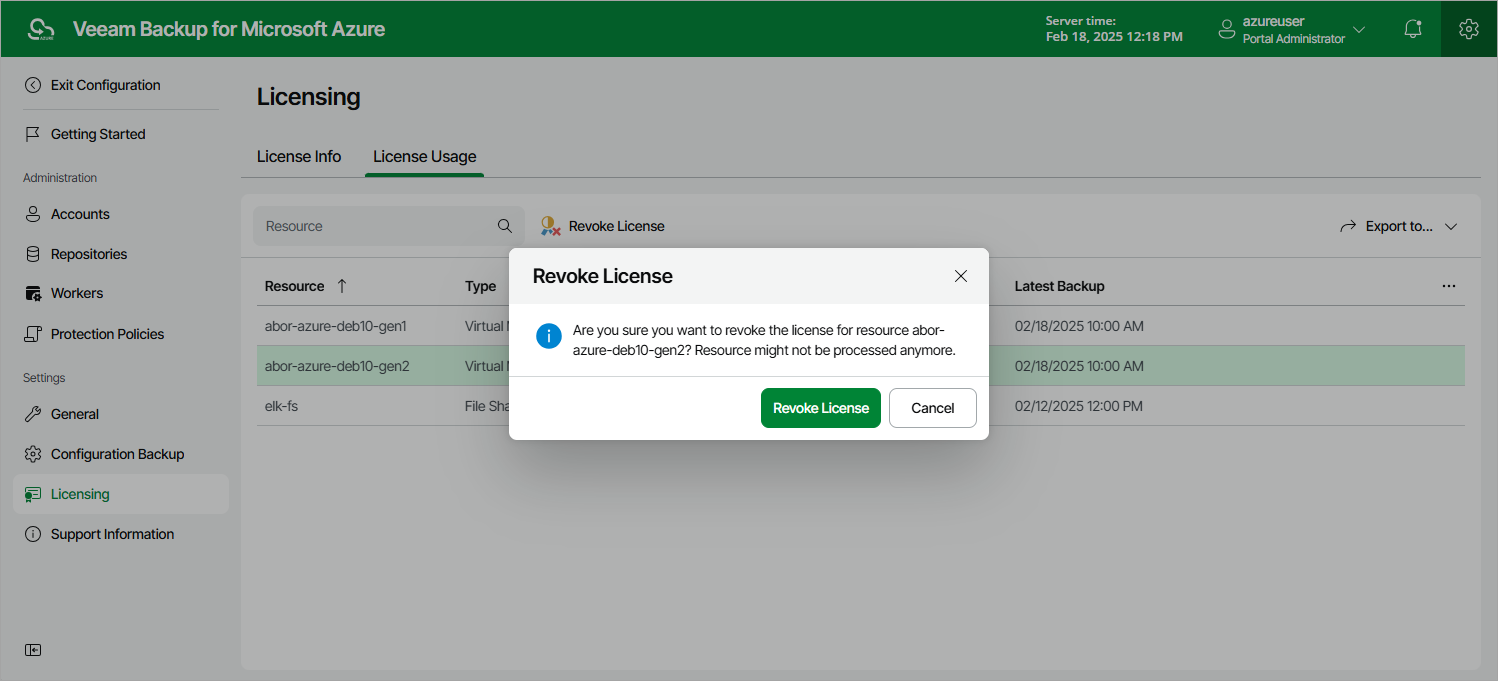Expand the azureuser account dropdown

pyautogui.click(x=1358, y=30)
